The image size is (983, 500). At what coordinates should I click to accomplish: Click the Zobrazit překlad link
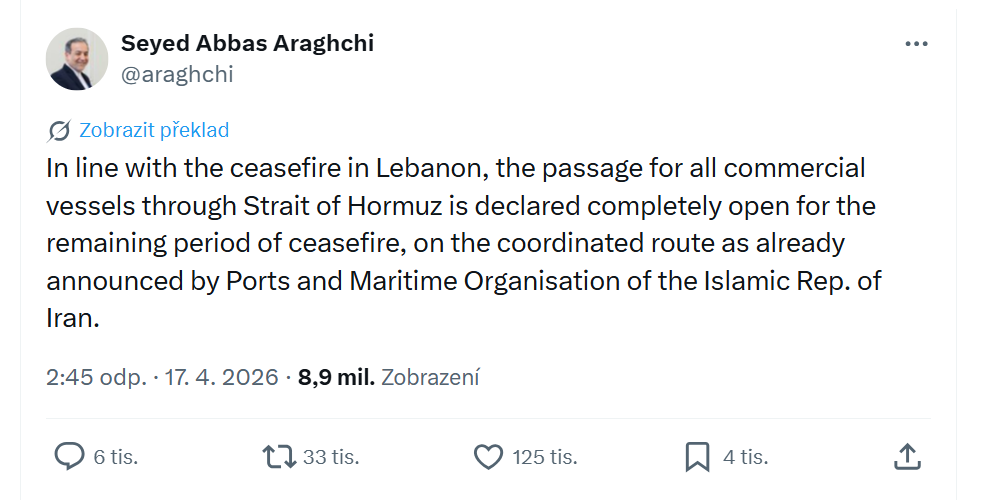[x=154, y=130]
